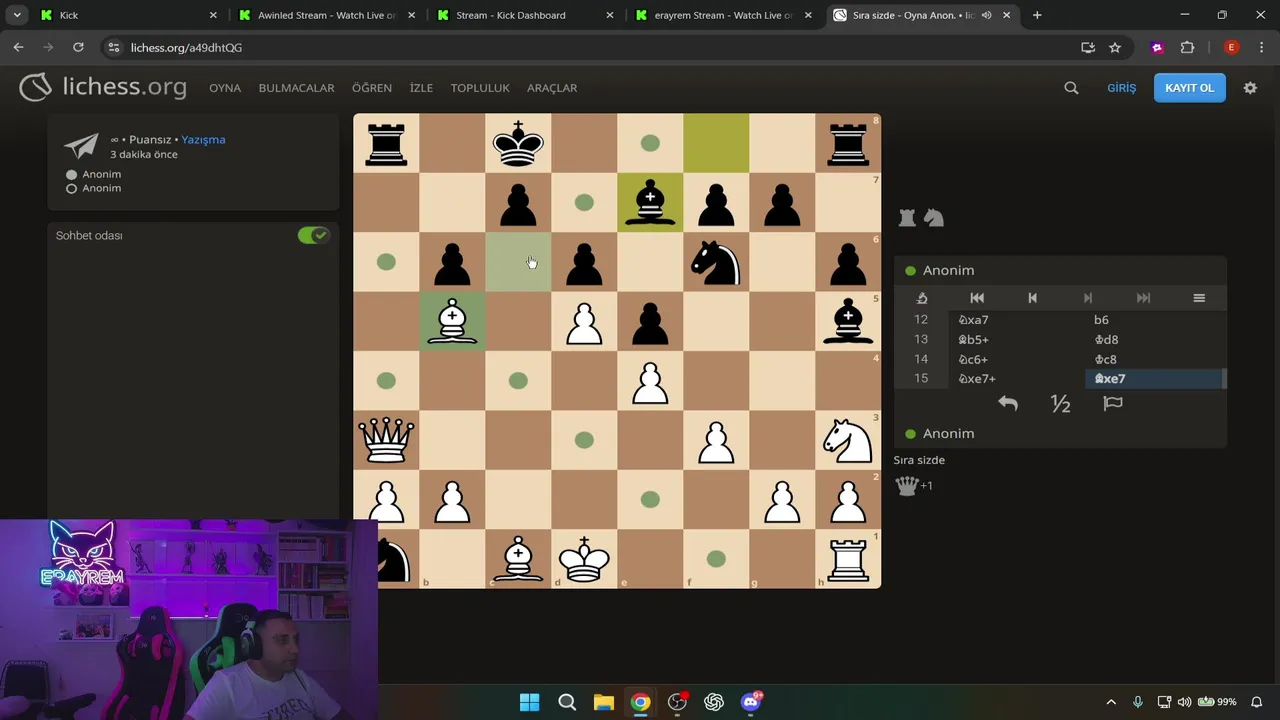Click the white knight on h3
Image resolution: width=1280 pixels, height=720 pixels.
[x=848, y=440]
